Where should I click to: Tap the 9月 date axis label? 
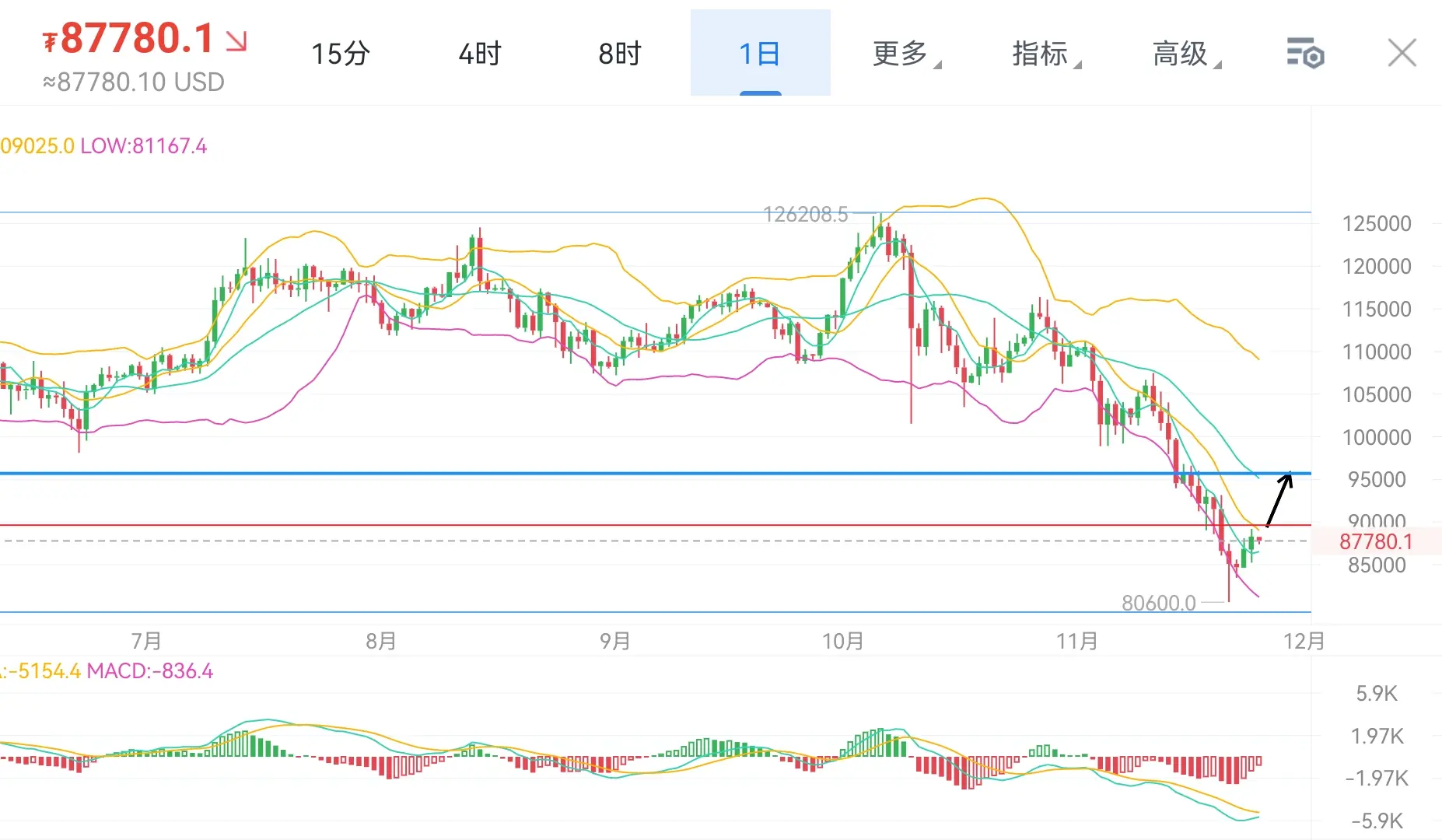click(614, 642)
